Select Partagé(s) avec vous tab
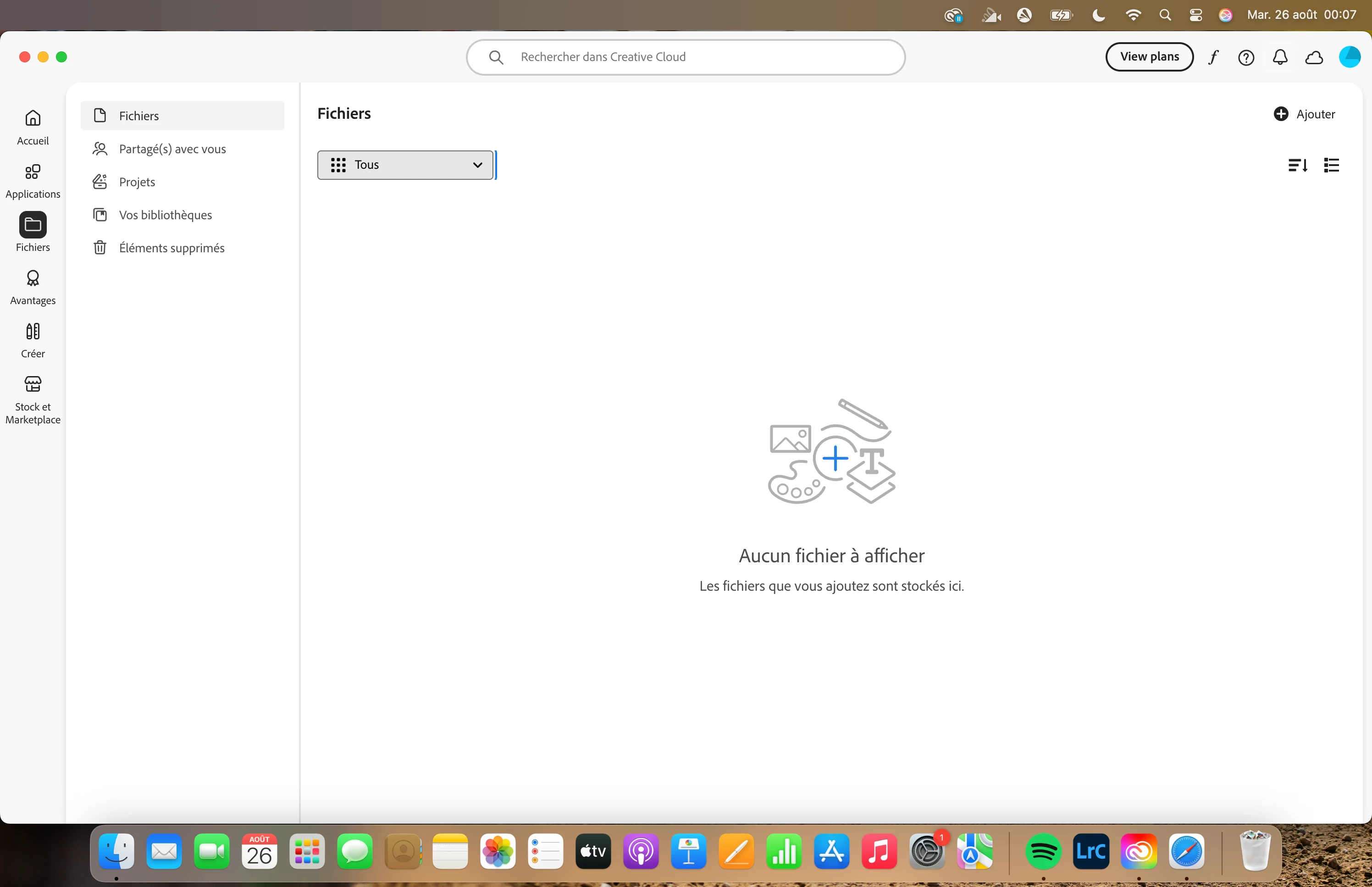 pos(172,149)
